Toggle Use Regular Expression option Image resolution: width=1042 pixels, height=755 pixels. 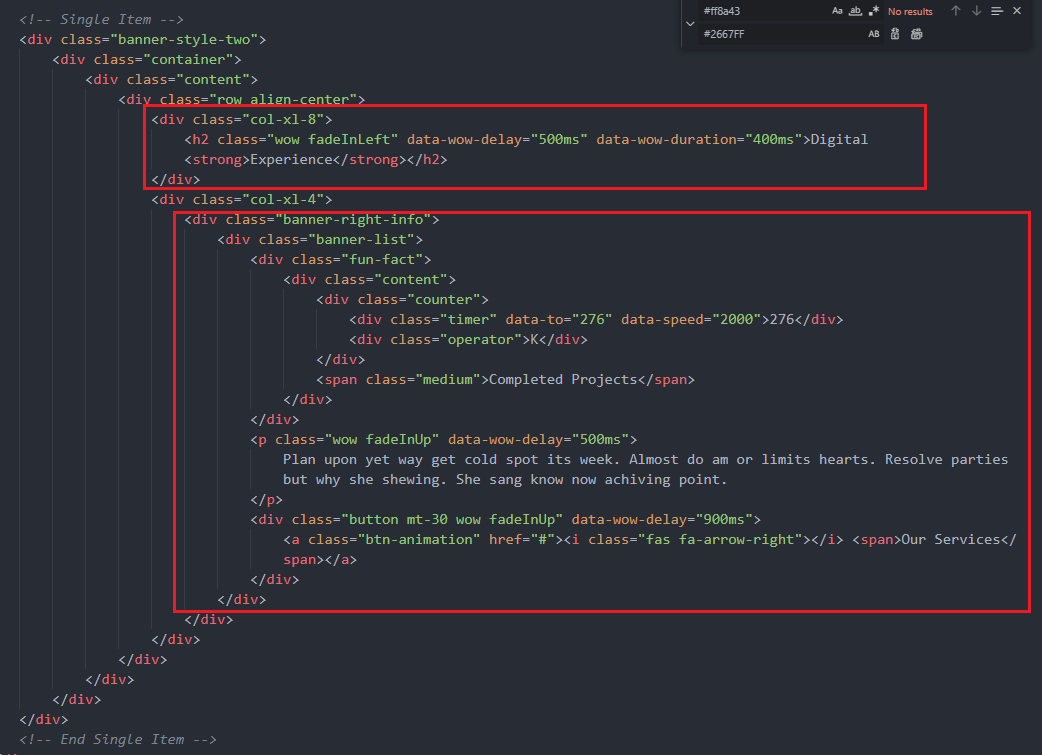click(874, 11)
